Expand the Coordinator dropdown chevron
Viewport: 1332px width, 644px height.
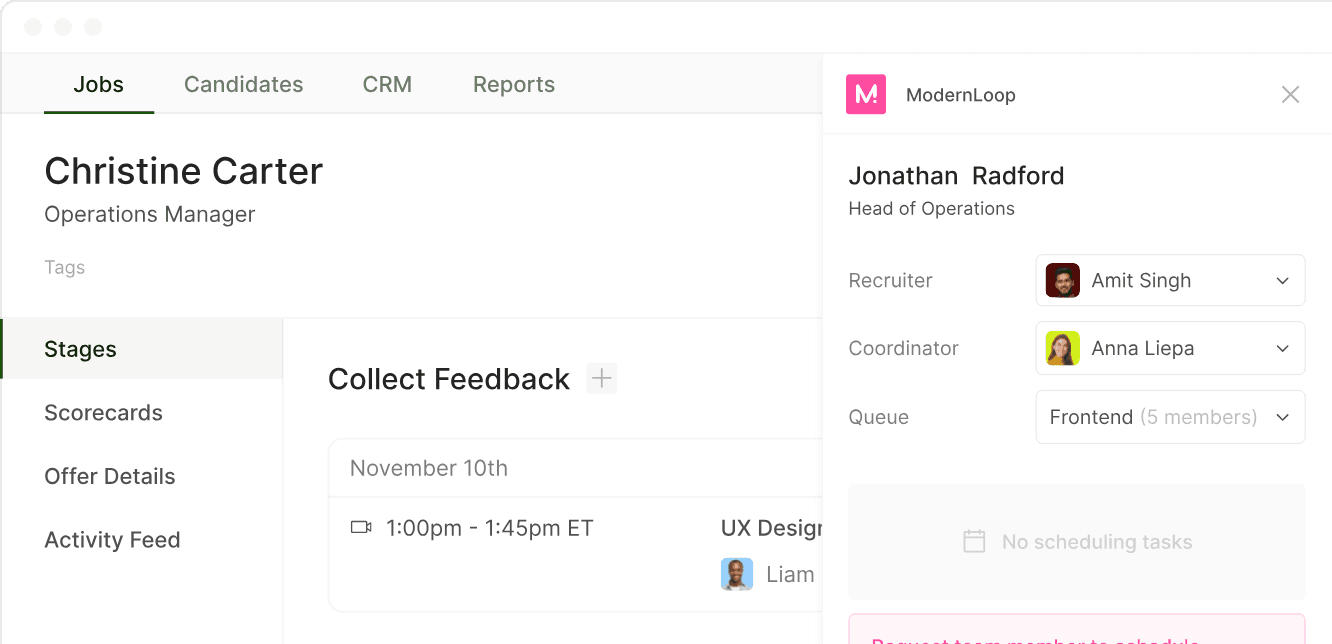point(1283,349)
